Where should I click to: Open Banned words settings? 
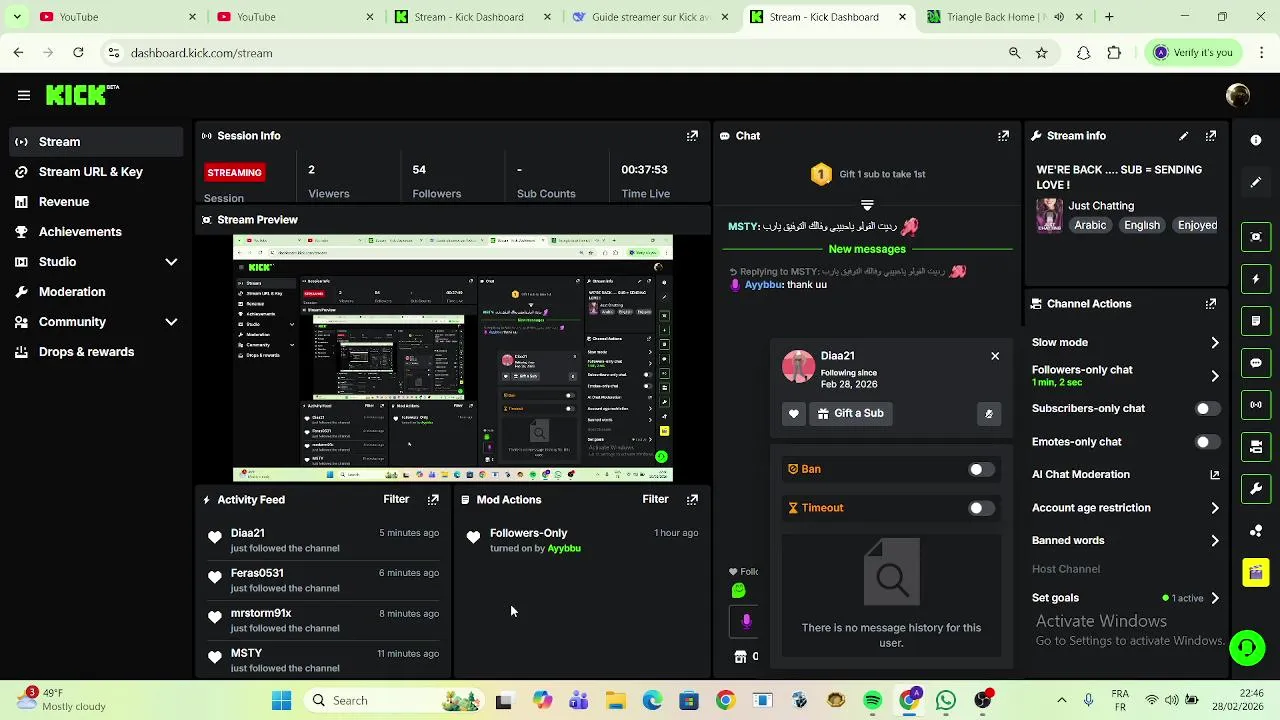point(1126,541)
